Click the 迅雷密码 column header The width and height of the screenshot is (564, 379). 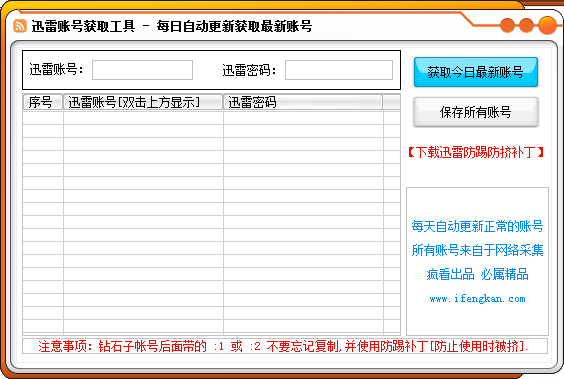(x=303, y=102)
